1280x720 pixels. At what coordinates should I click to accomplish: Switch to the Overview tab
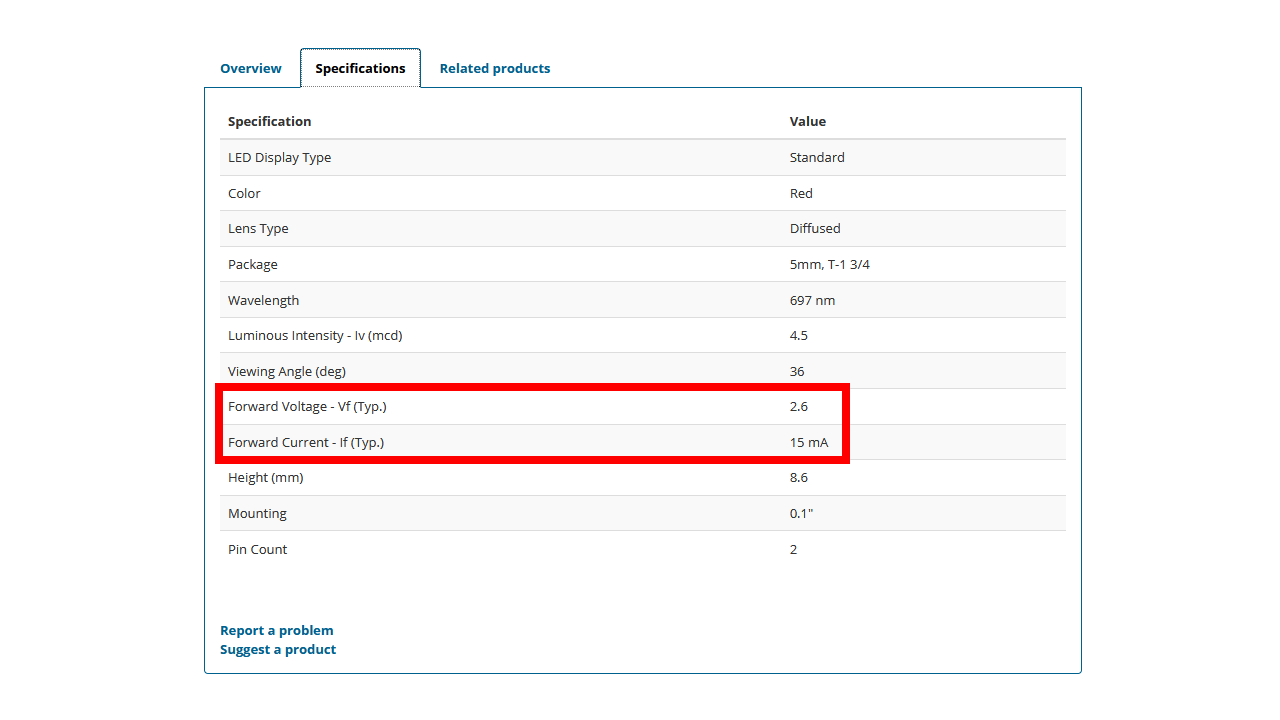point(250,68)
